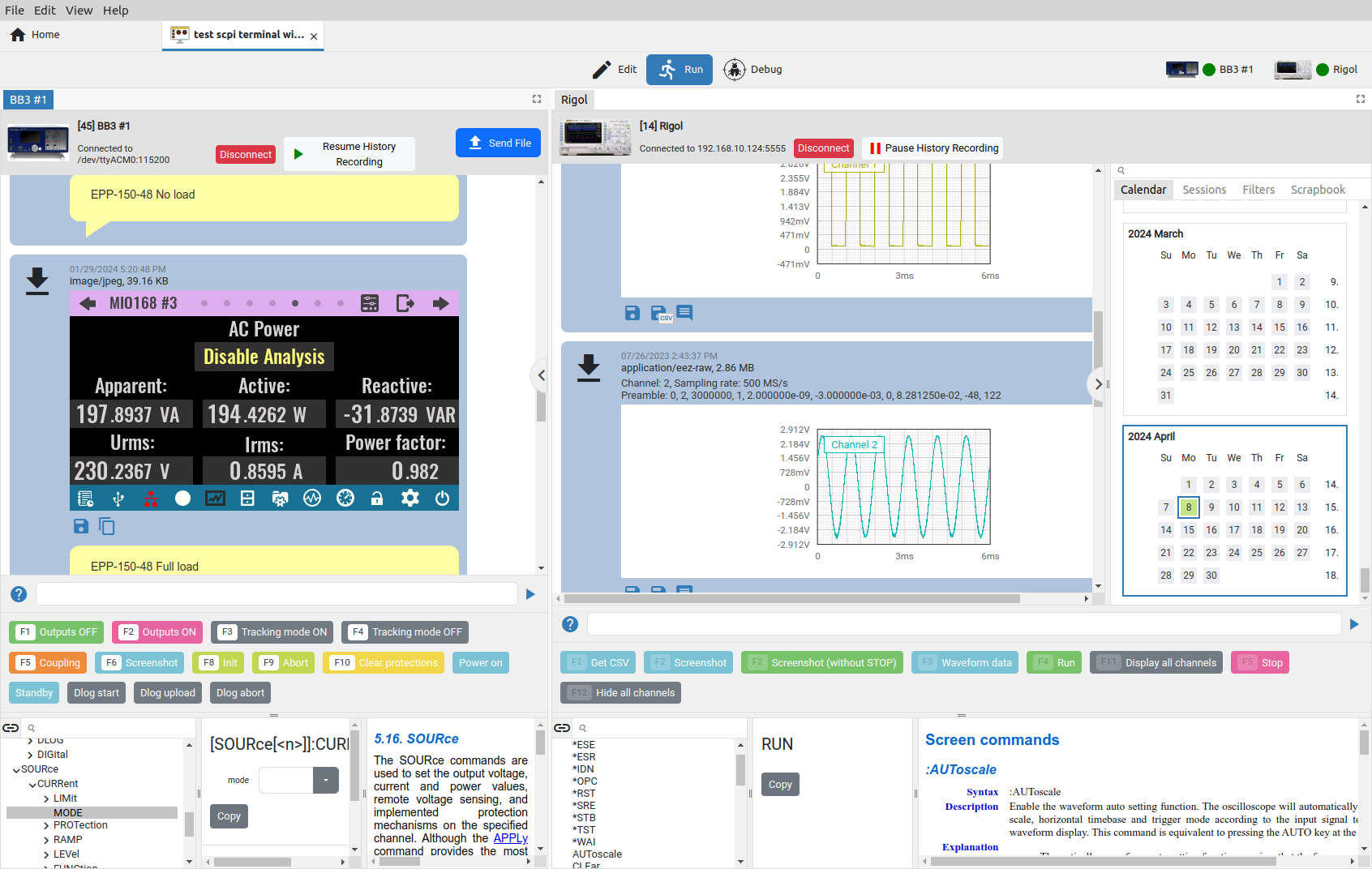Select the BB3 #1 instrument in the toolbar
Image resolution: width=1372 pixels, height=869 pixels.
(x=1209, y=70)
